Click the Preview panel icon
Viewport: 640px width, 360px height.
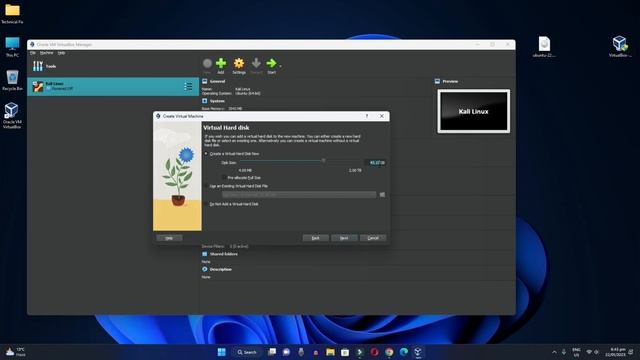coord(437,81)
